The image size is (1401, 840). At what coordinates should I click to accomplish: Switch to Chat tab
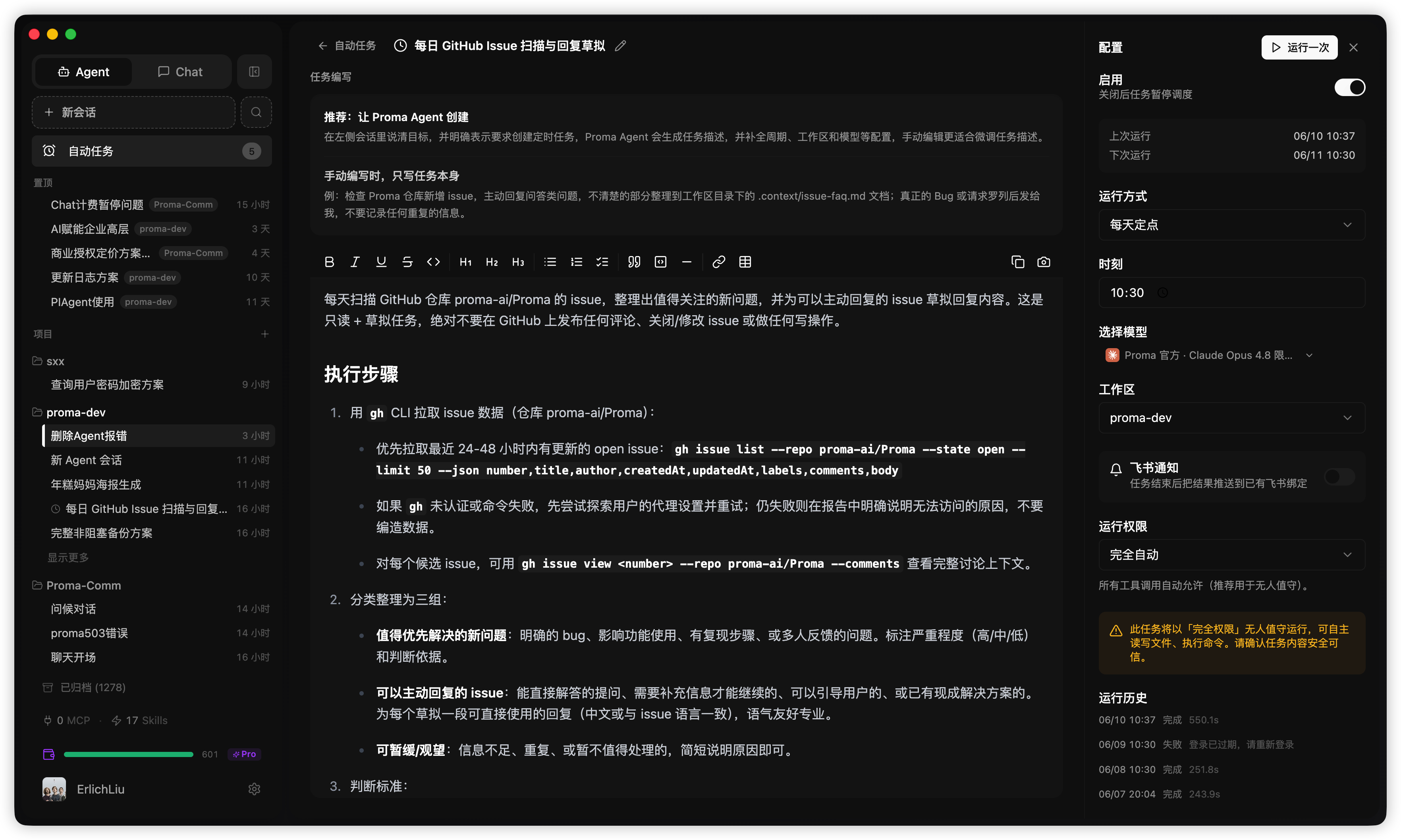tap(181, 72)
